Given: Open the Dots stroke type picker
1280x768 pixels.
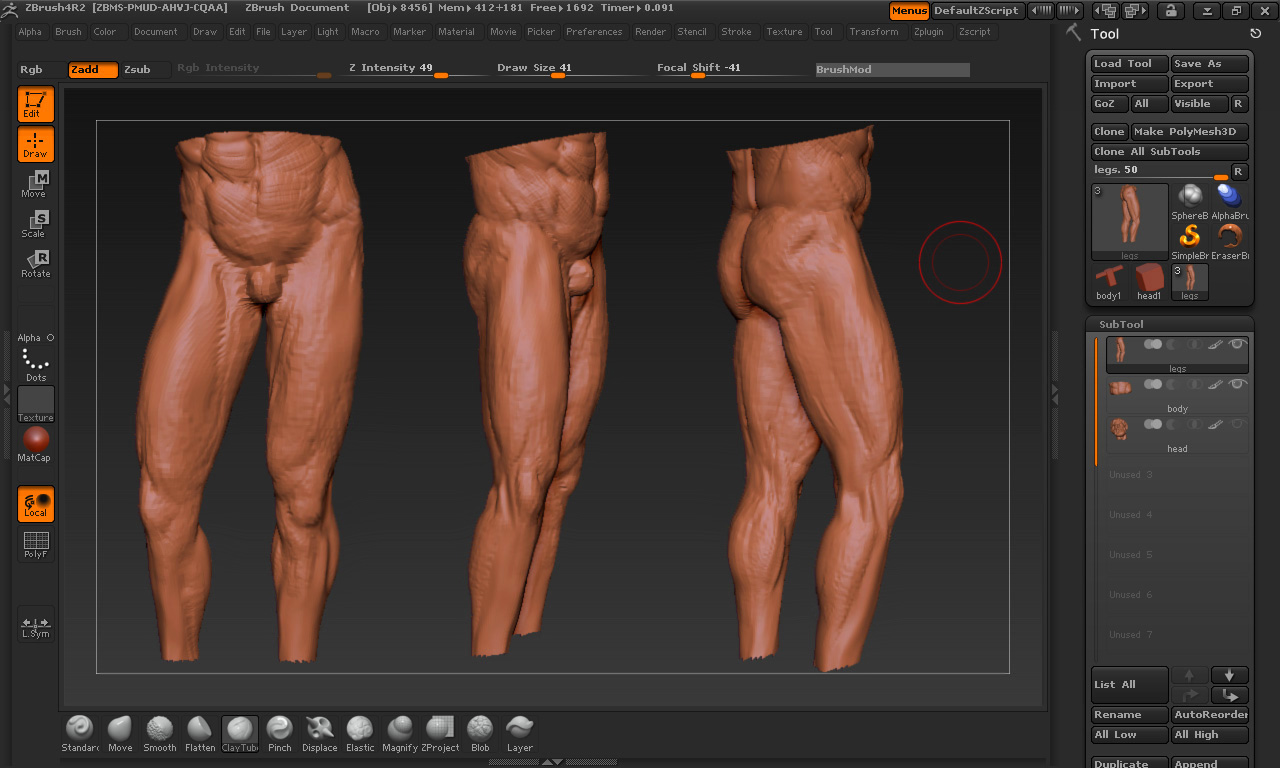Looking at the screenshot, I should click(x=35, y=365).
